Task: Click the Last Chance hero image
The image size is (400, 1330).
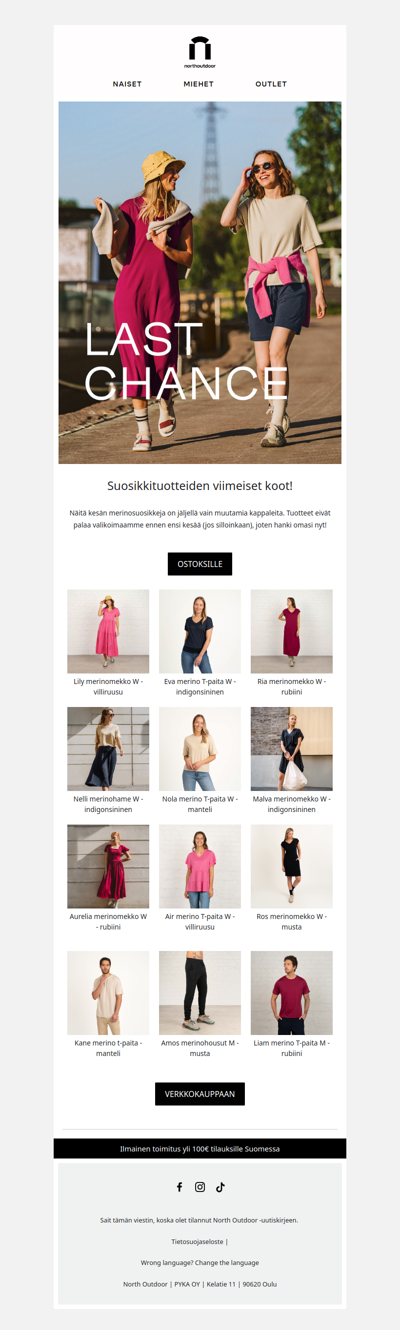Action: click(x=200, y=283)
